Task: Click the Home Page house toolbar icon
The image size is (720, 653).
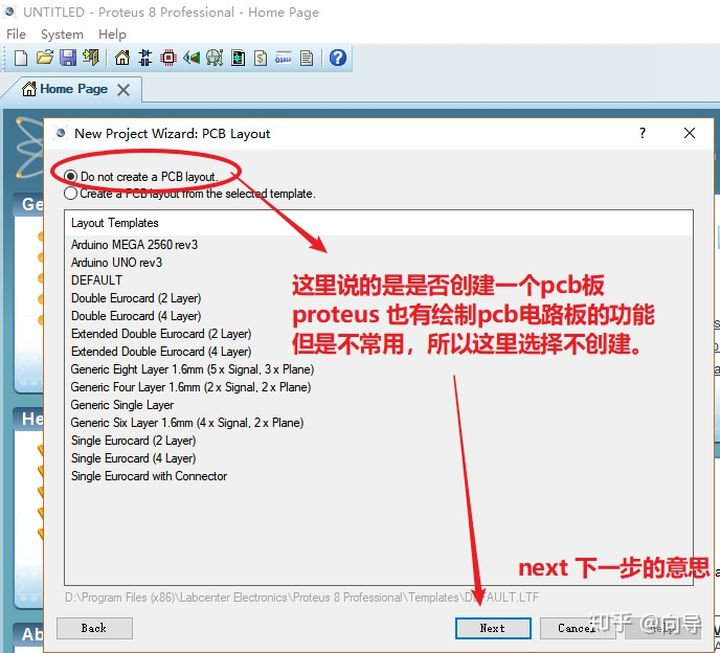Action: (122, 58)
